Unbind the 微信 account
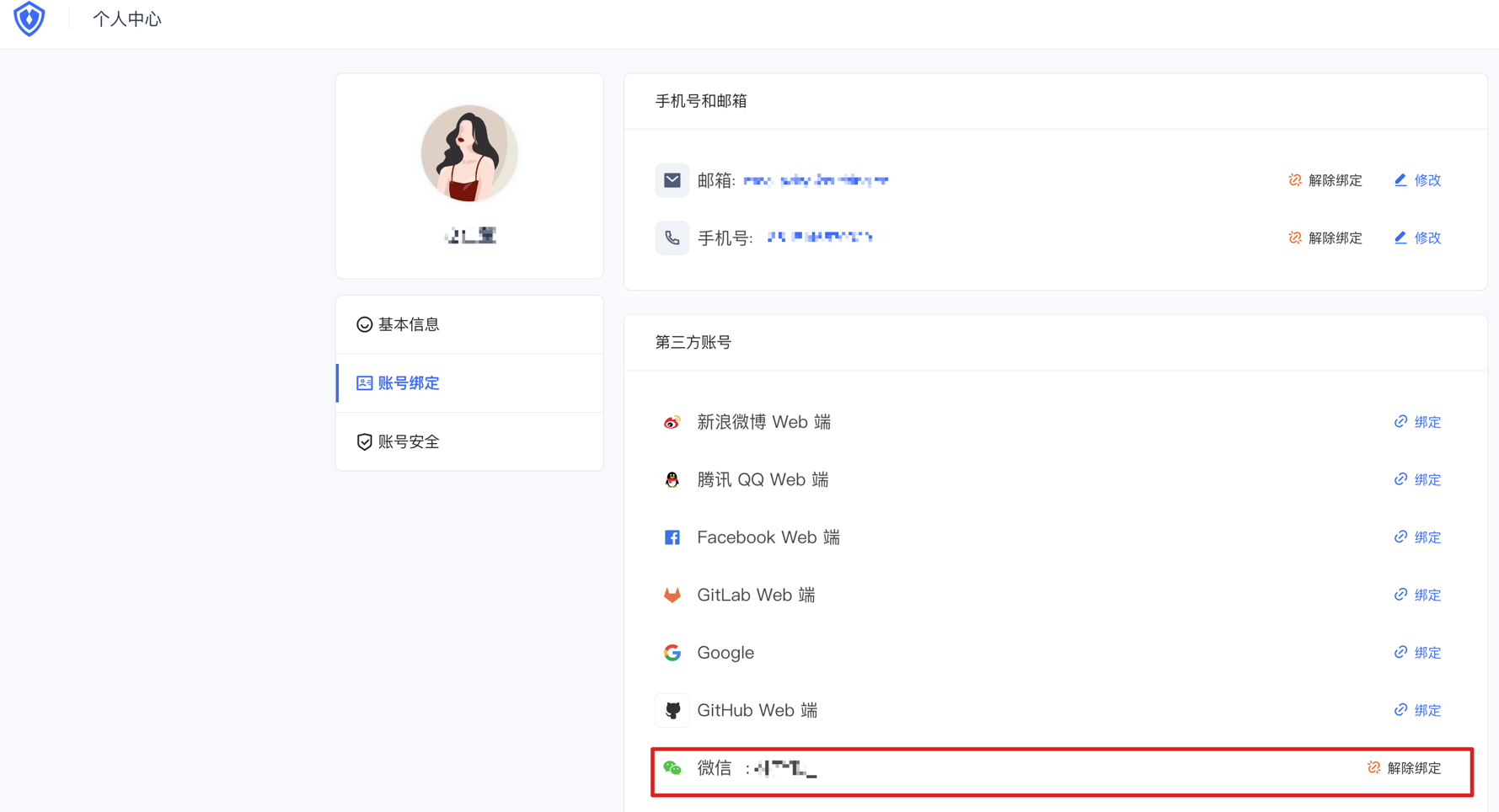Image resolution: width=1499 pixels, height=812 pixels. [1405, 768]
